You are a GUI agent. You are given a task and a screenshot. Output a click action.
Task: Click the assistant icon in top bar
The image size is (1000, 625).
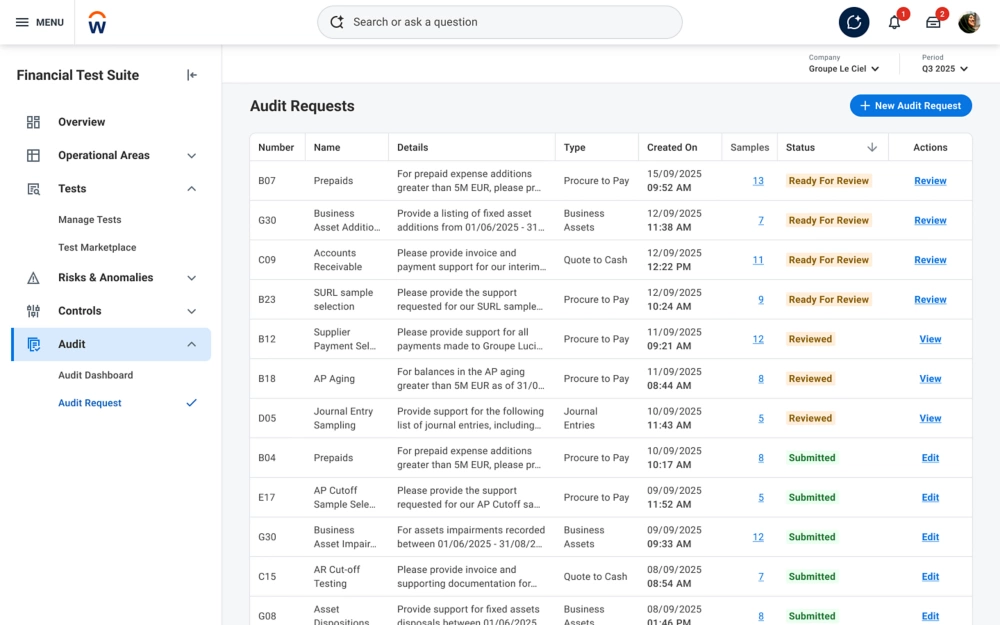tap(853, 22)
